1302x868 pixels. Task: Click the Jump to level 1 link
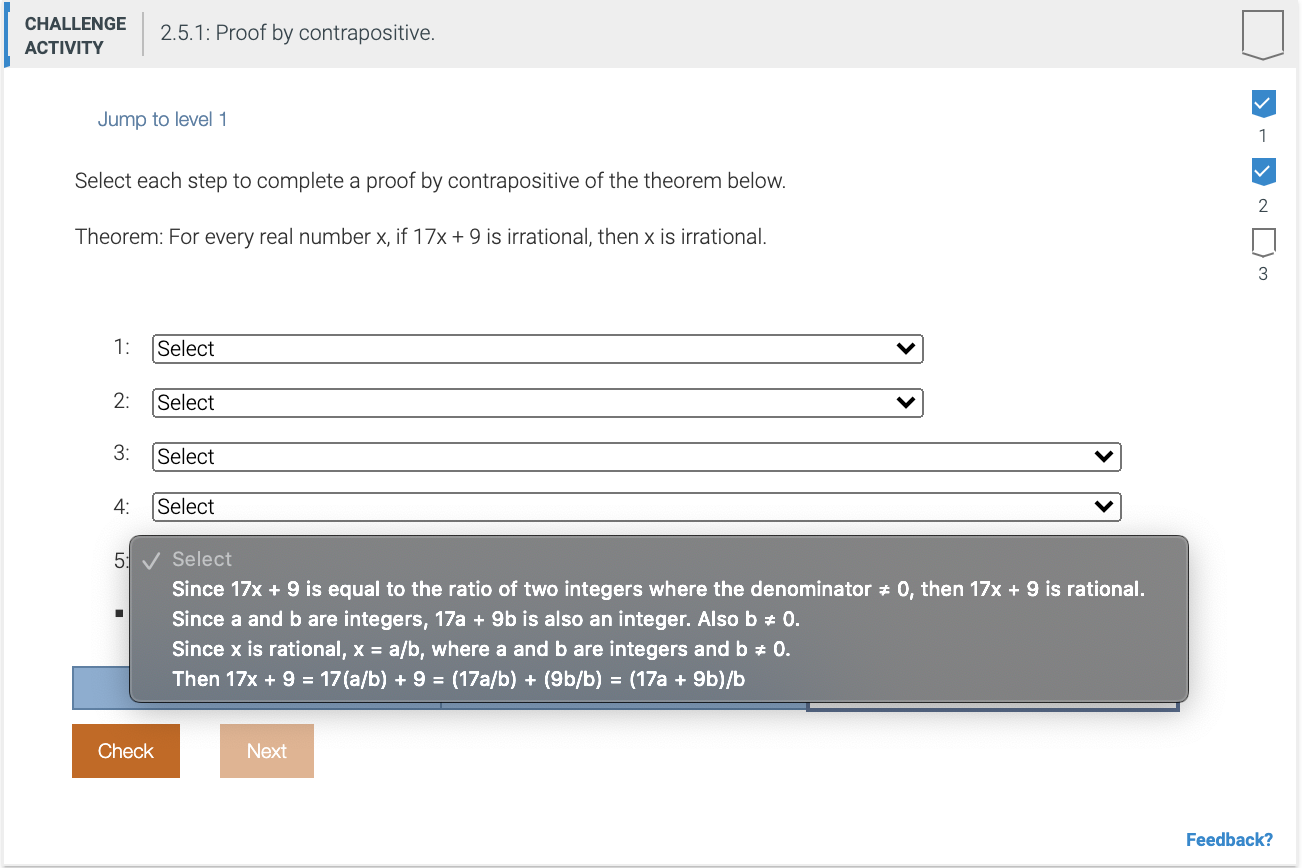(x=163, y=118)
